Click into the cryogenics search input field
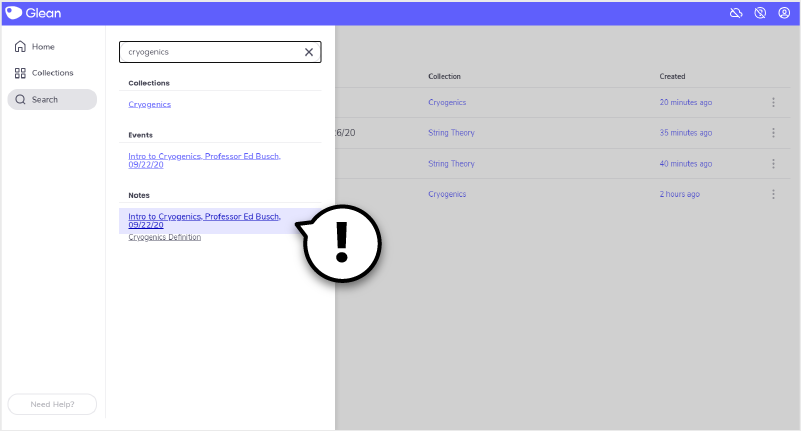This screenshot has width=801, height=431. pyautogui.click(x=210, y=52)
